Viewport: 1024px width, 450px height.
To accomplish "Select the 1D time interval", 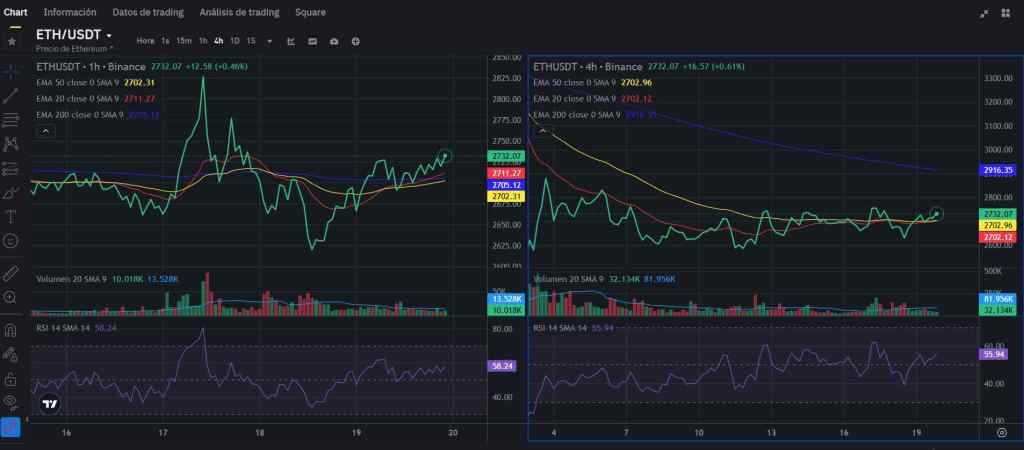I will (235, 41).
